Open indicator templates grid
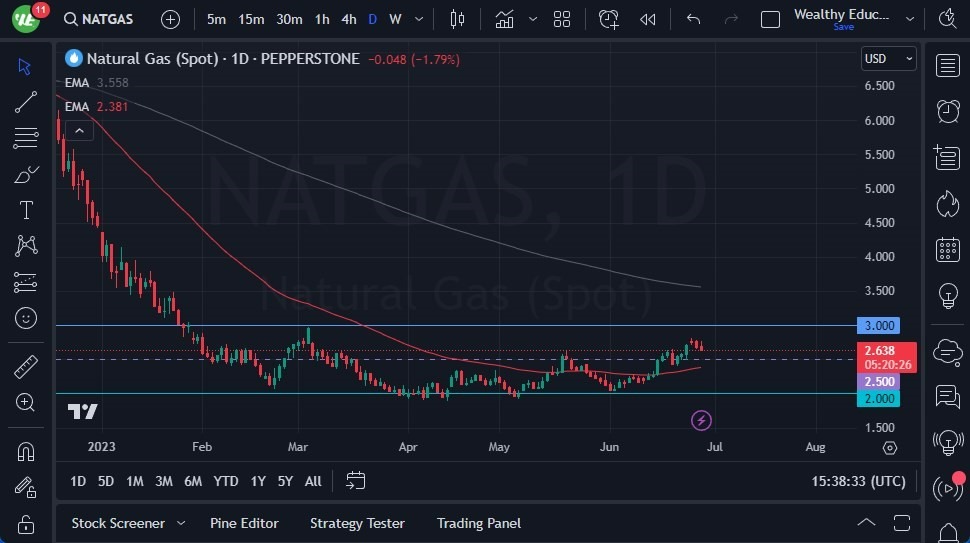The height and width of the screenshot is (543, 970). pos(562,19)
